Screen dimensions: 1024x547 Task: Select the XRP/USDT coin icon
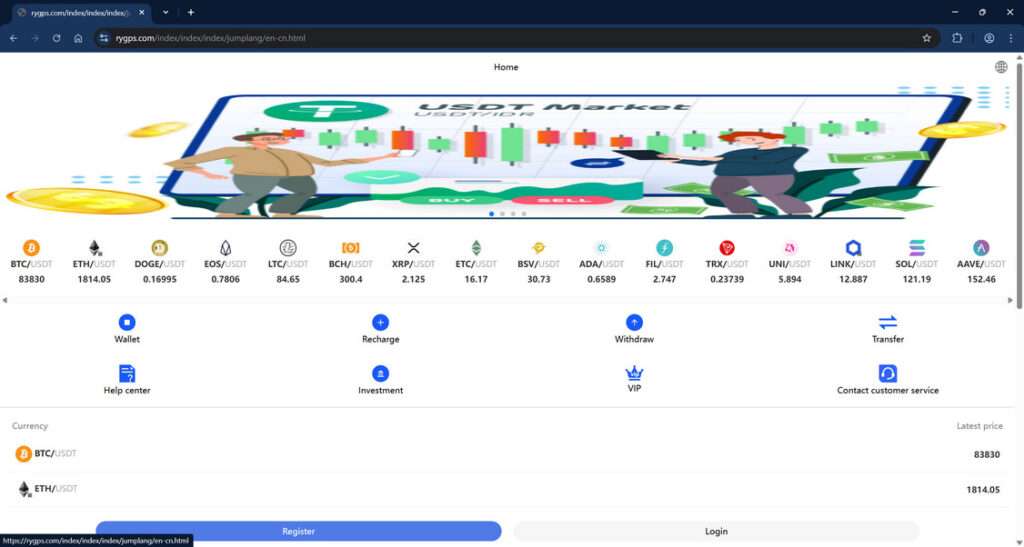coord(413,248)
